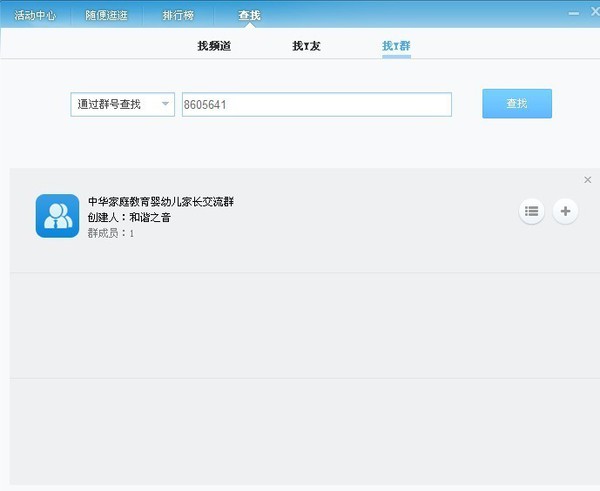Click creator name 和谐之音
The image size is (600, 491).
click(150, 217)
